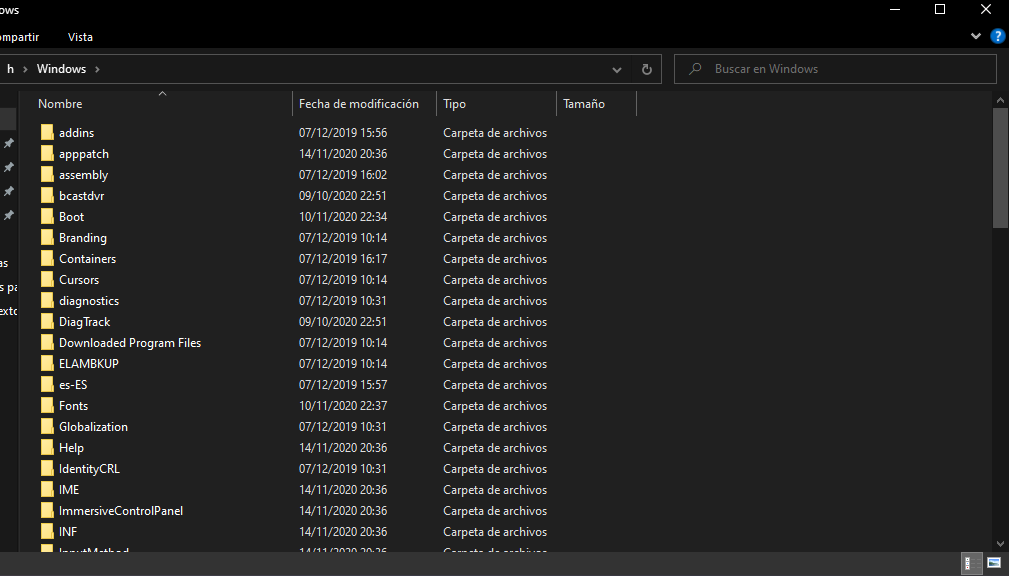
Task: Expand the ribbon with the chevron
Action: pyautogui.click(x=976, y=37)
